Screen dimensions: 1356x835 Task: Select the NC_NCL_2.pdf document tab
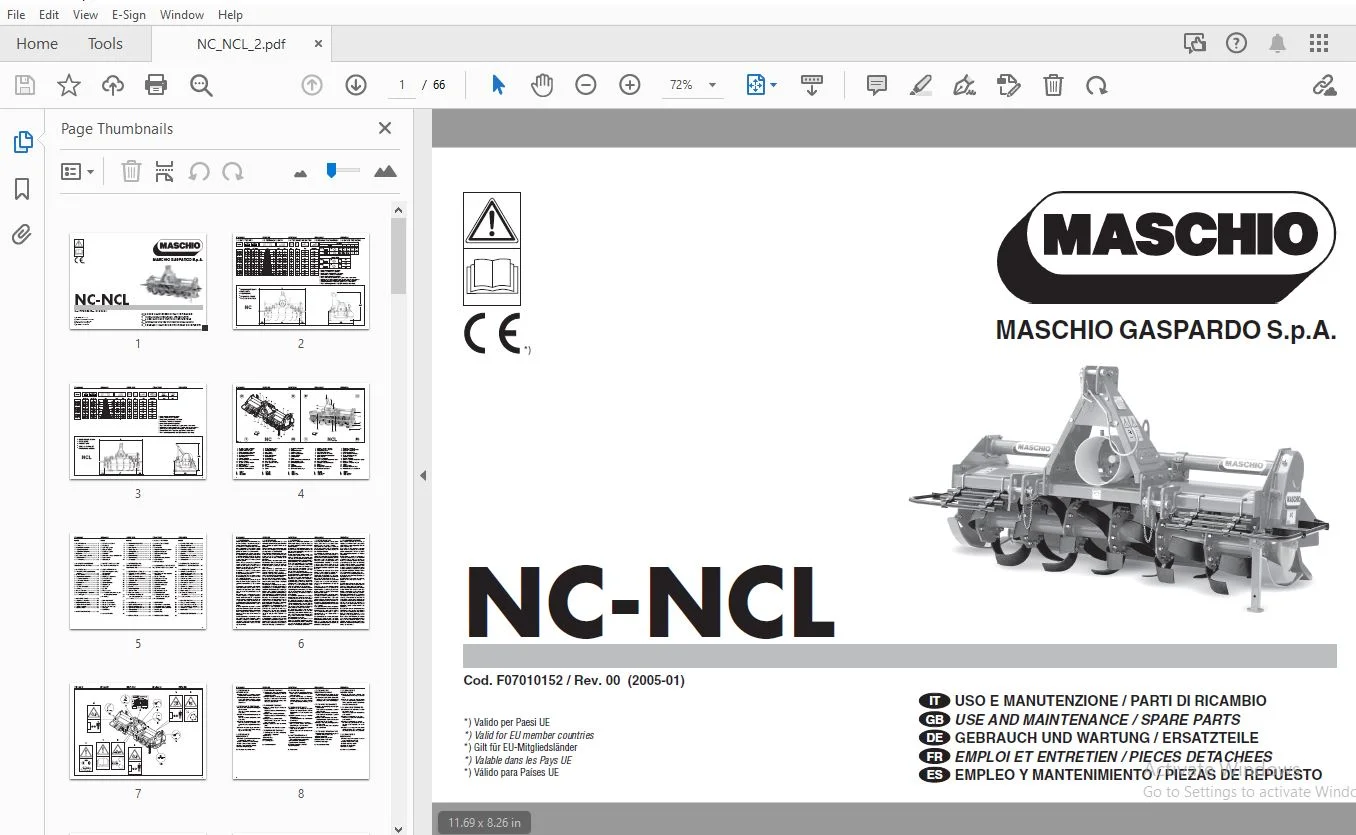(241, 44)
